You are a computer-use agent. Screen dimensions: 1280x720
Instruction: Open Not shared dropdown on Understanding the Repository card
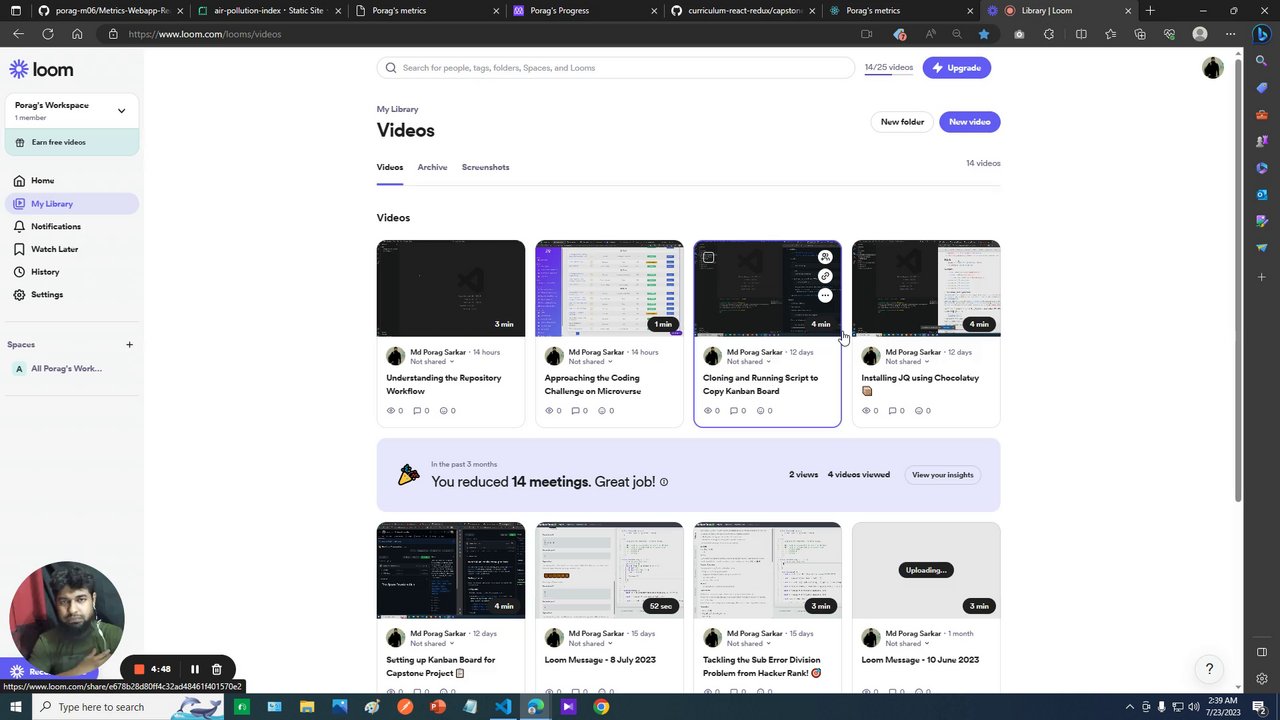[432, 362]
